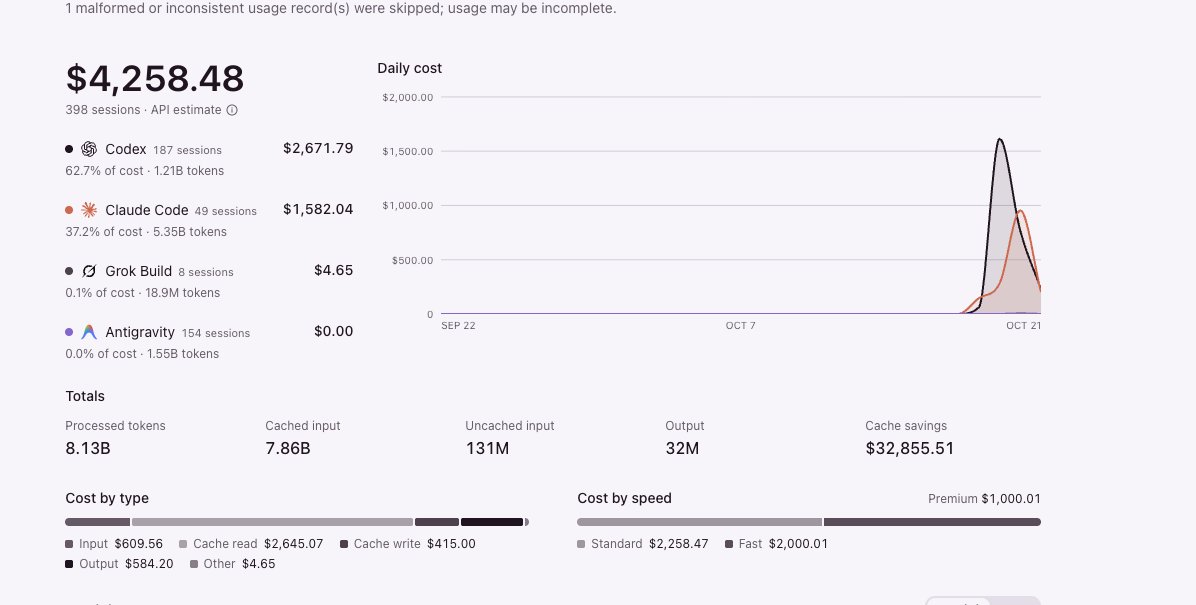The width and height of the screenshot is (1196, 605).
Task: Click '37.2% of cost · 5.35B tokens'
Action: pyautogui.click(x=146, y=232)
